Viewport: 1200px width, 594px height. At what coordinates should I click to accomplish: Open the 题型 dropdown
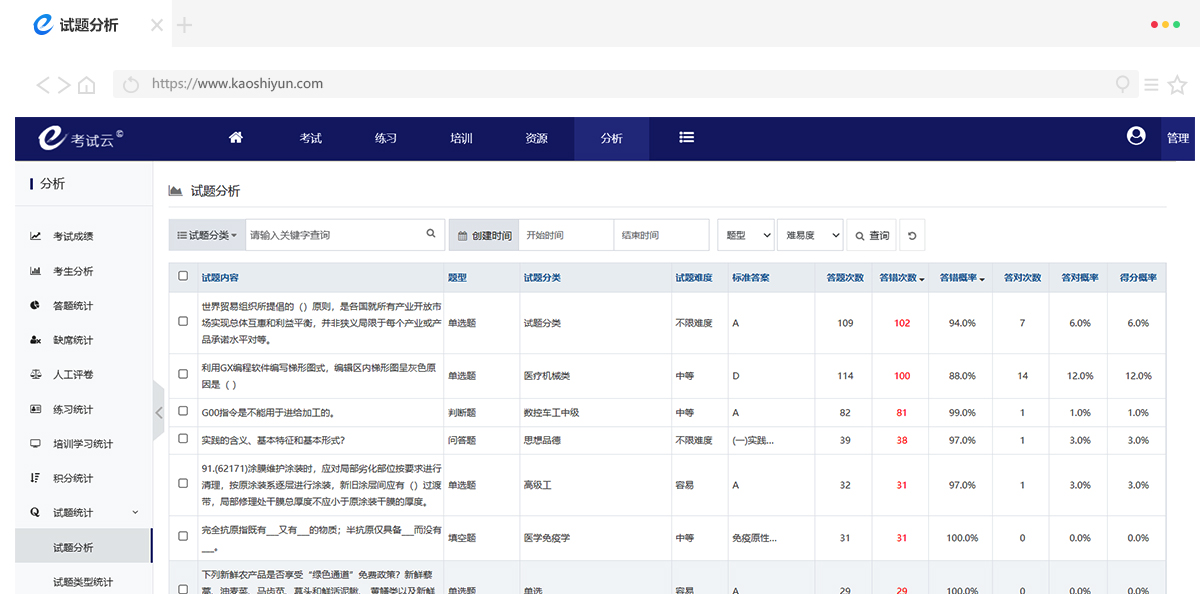click(746, 235)
